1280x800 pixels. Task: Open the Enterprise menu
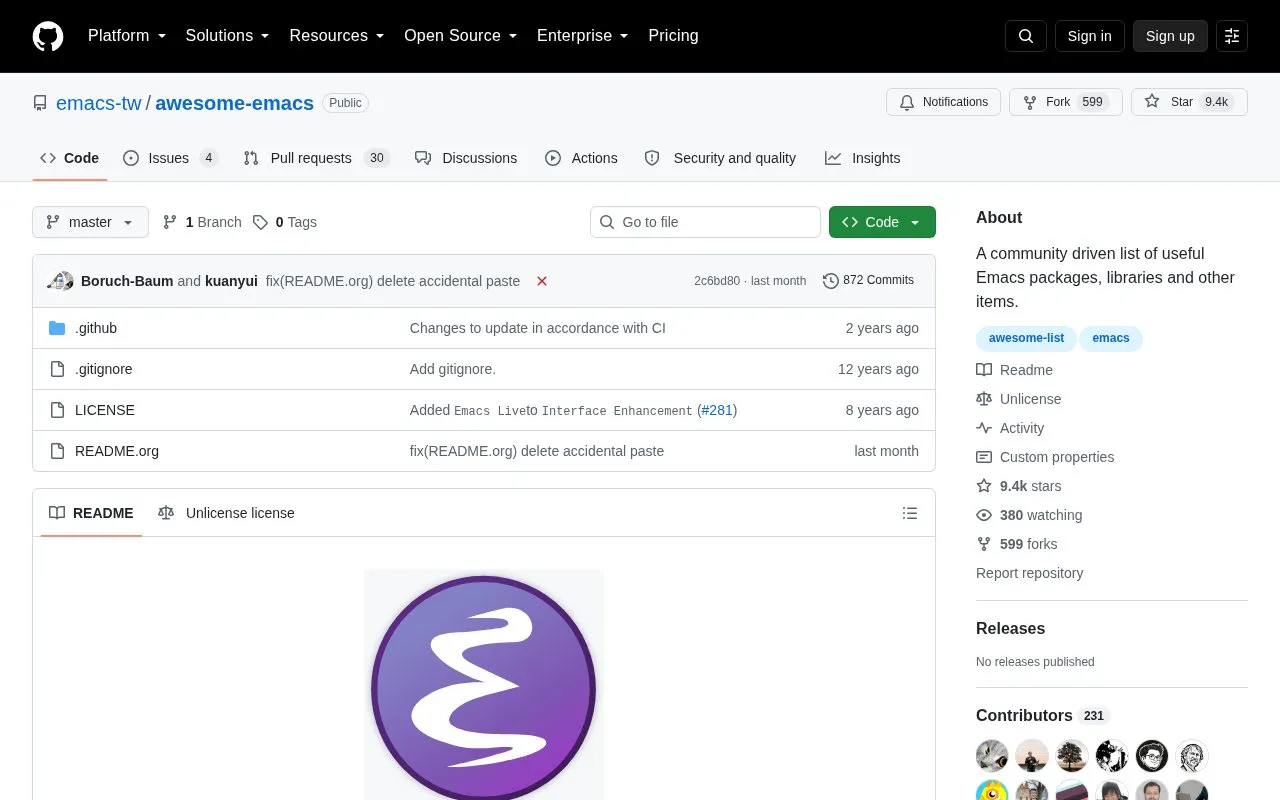tap(583, 36)
